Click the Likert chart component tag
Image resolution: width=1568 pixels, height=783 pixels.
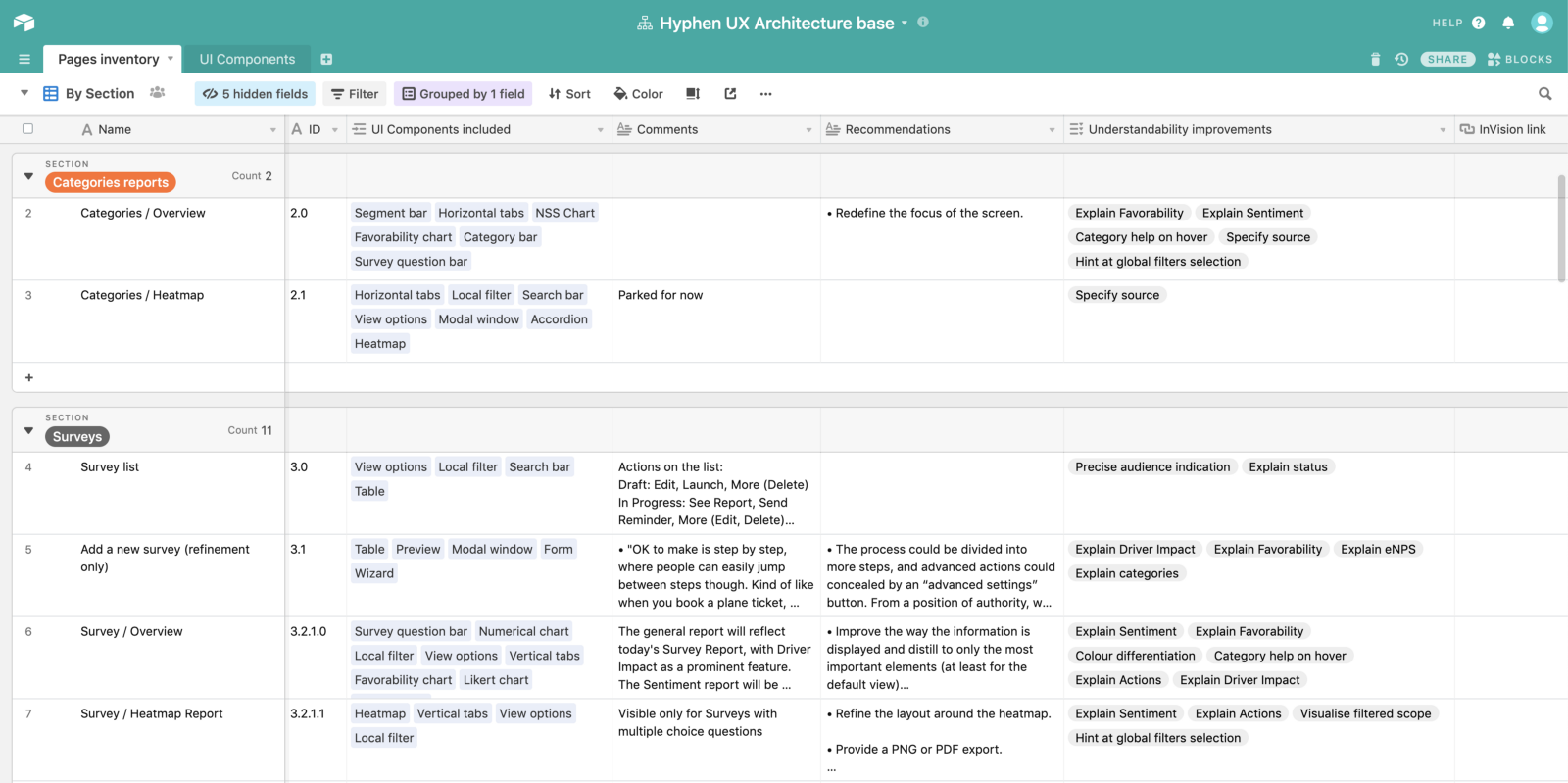click(x=496, y=680)
